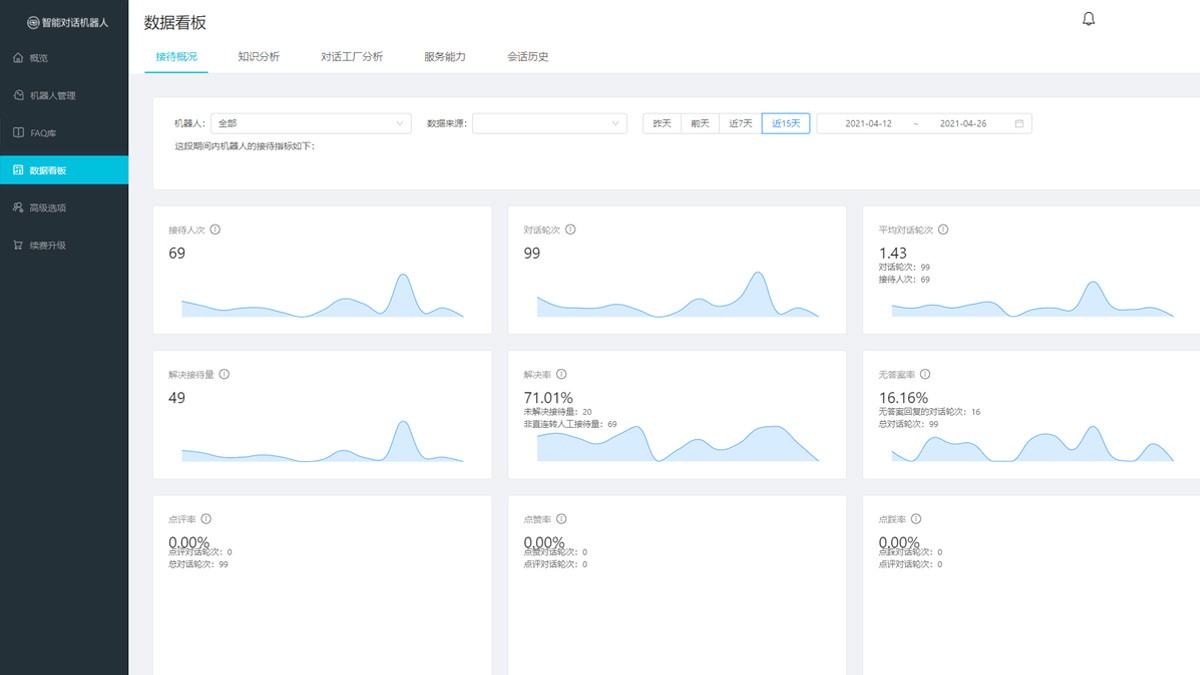The image size is (1200, 675).
Task: Click the home icon beside 概览
Action: click(18, 58)
